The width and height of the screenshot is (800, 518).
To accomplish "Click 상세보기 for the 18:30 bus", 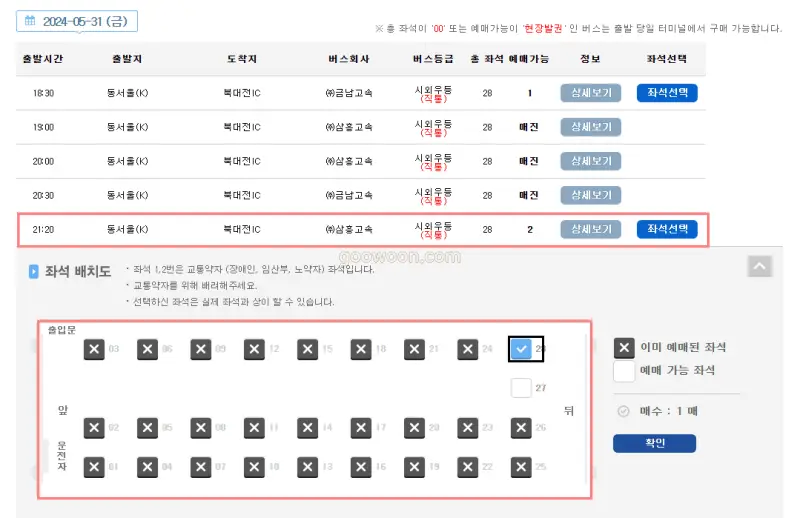I will pos(591,93).
